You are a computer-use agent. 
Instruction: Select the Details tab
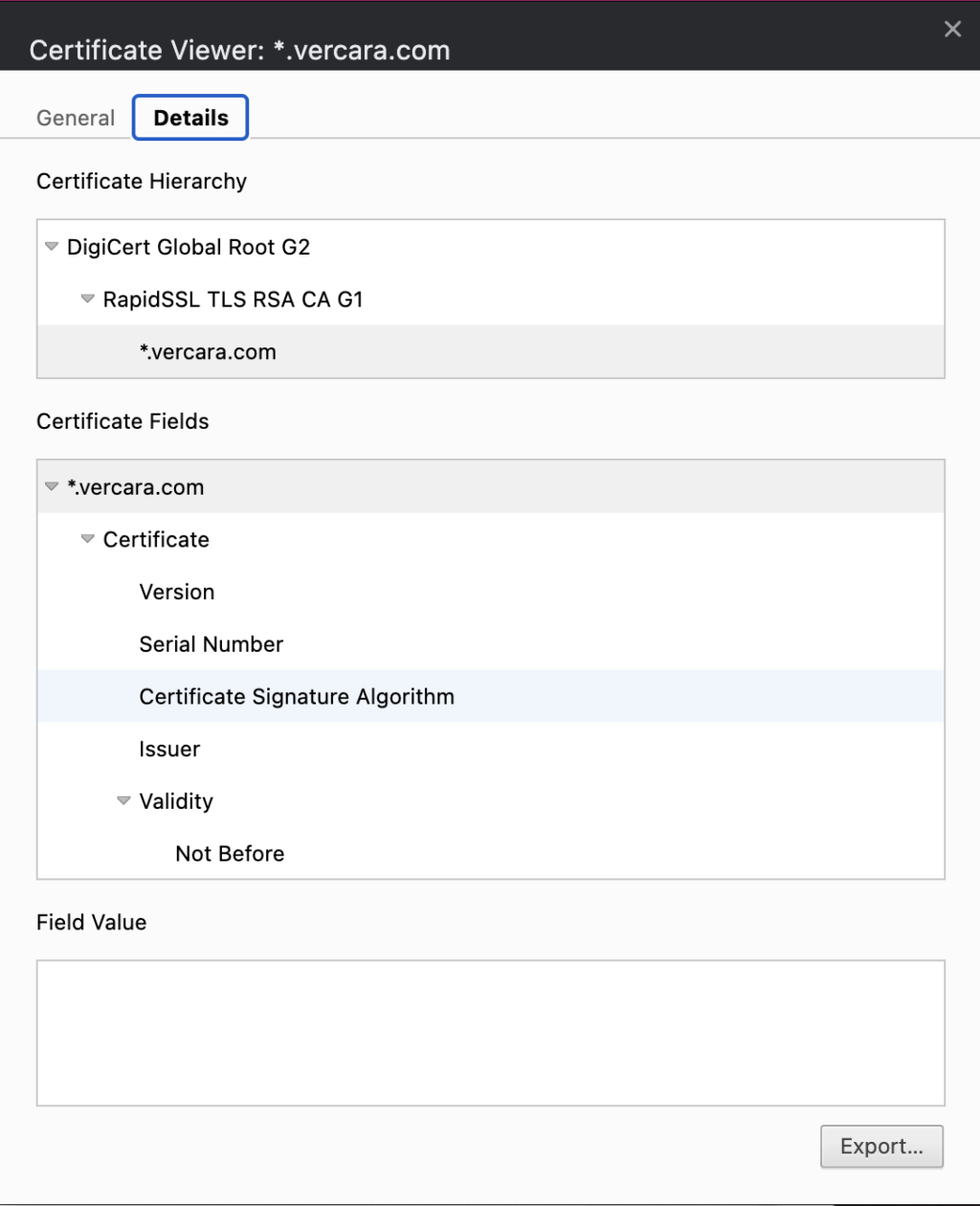[x=189, y=117]
